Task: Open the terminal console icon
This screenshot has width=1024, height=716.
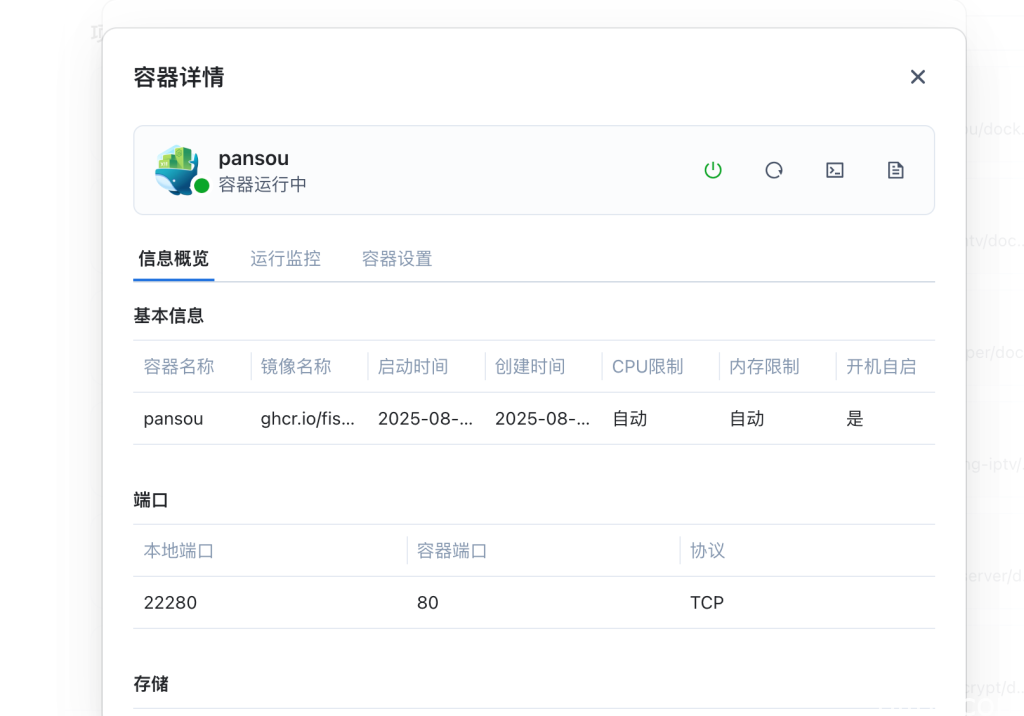Action: click(835, 170)
